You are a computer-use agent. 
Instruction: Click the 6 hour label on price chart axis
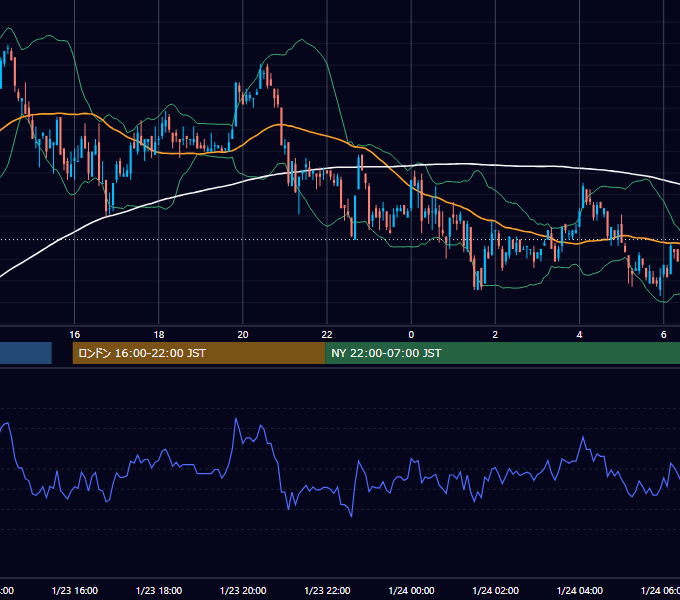pyautogui.click(x=664, y=335)
